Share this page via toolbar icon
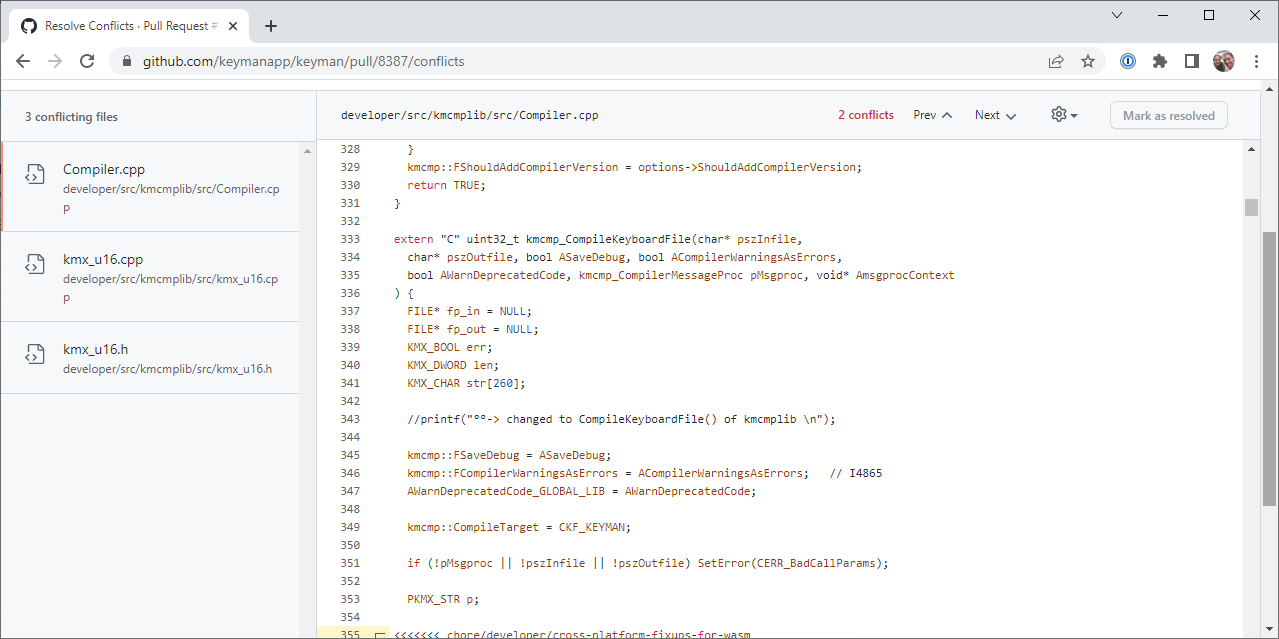The width and height of the screenshot is (1279, 639). 1056,61
